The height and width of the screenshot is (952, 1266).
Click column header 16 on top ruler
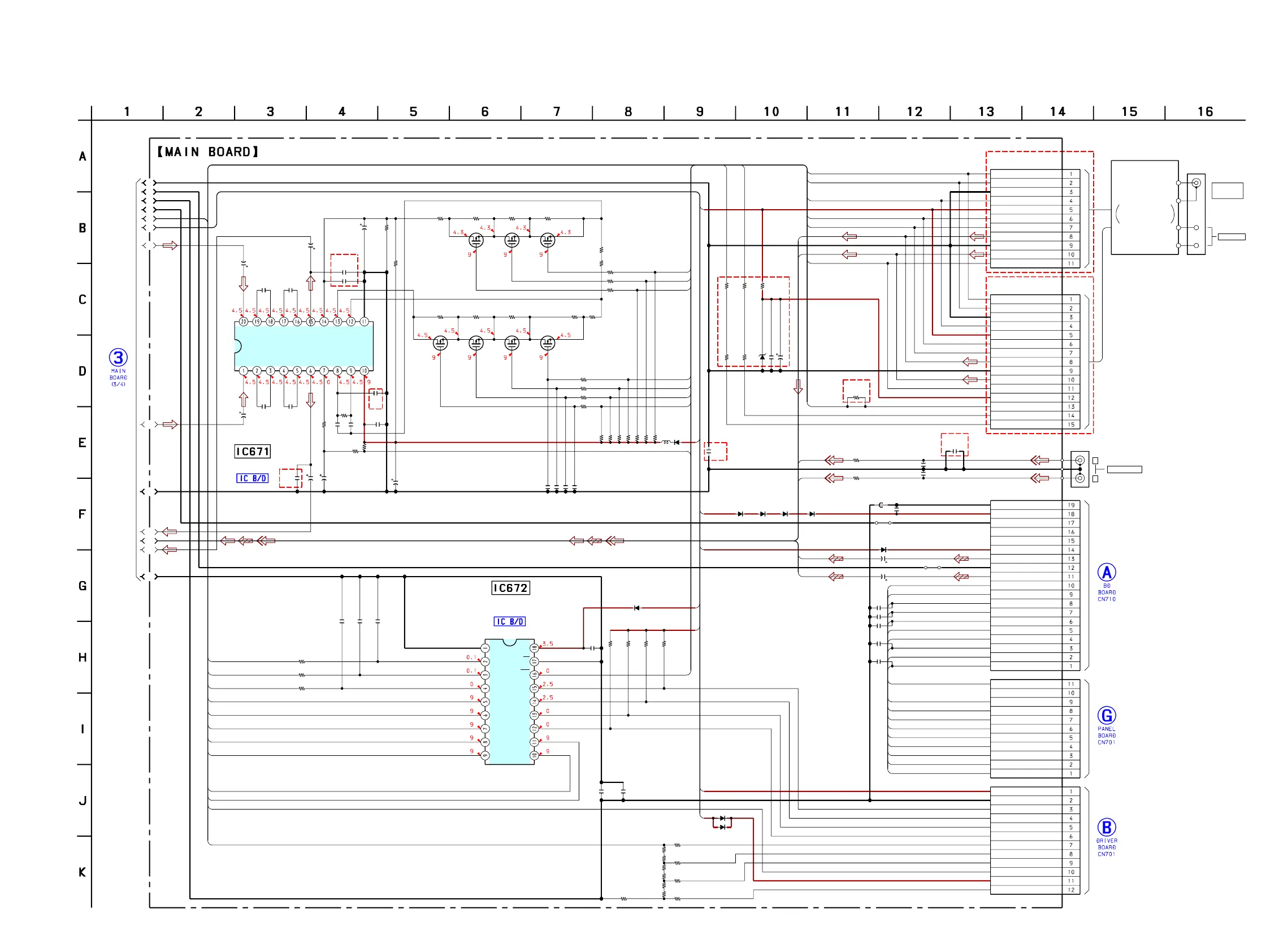coord(1205,111)
